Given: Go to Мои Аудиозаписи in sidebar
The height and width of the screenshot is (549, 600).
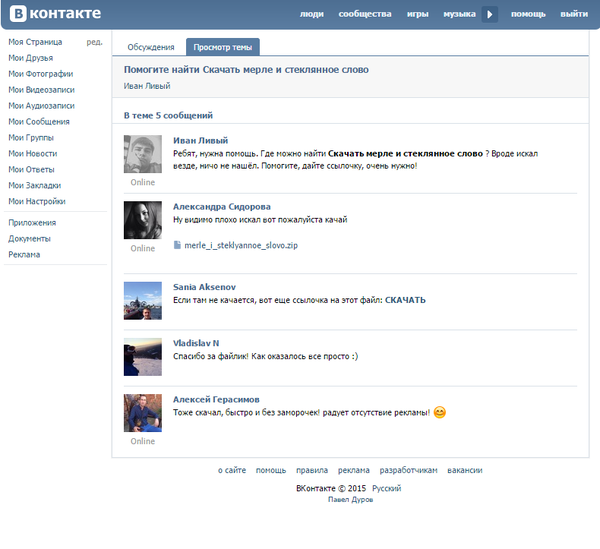Looking at the screenshot, I should pos(41,106).
